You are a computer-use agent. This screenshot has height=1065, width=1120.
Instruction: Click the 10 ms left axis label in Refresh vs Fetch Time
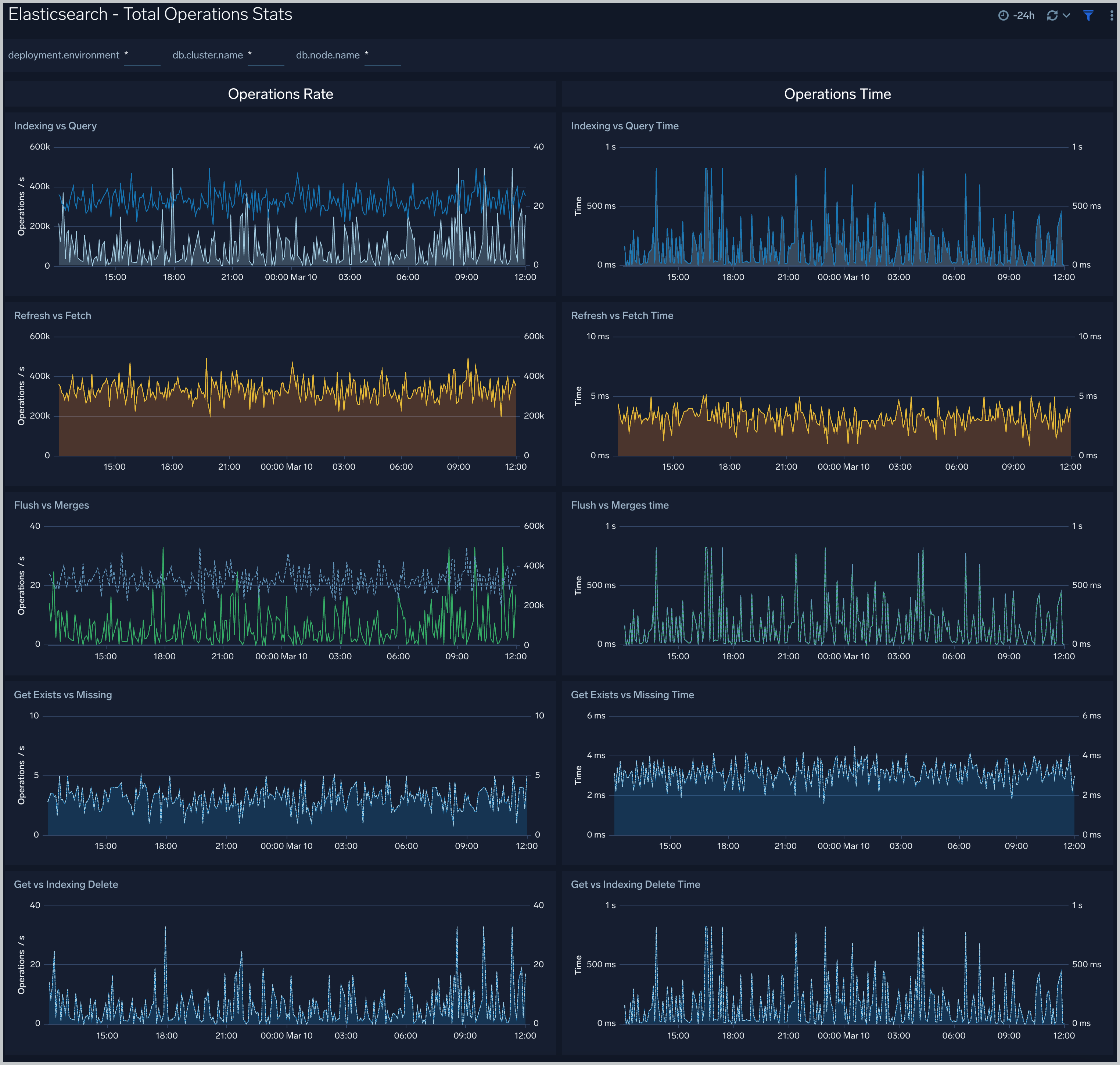(597, 337)
